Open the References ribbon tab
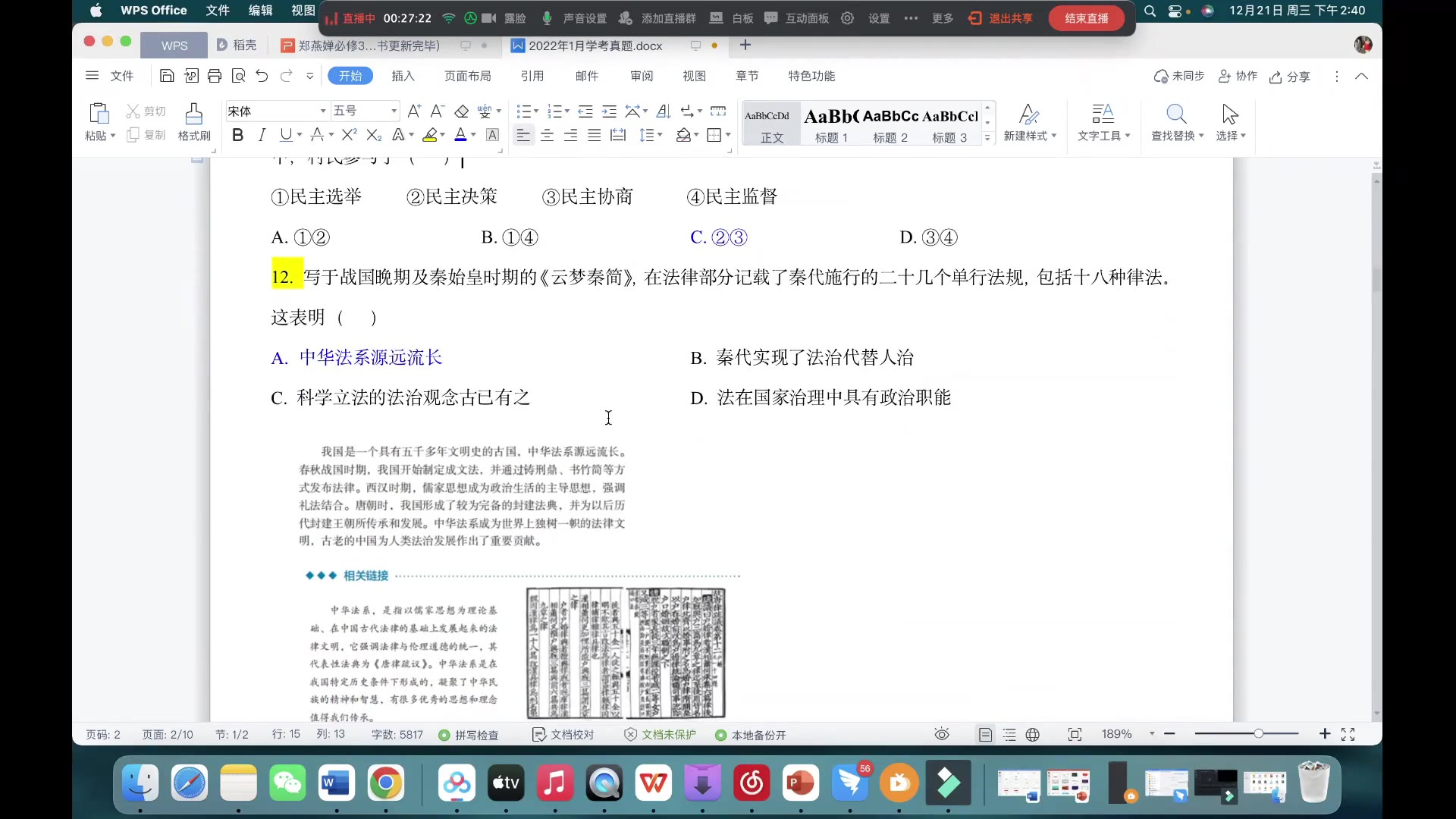1456x819 pixels. (532, 76)
